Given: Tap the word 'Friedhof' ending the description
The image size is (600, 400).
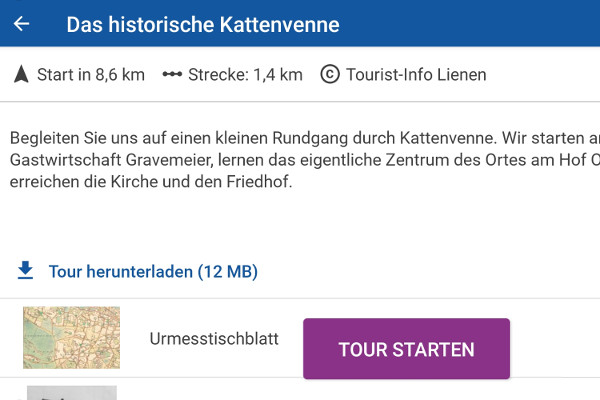Looking at the screenshot, I should (257, 182).
